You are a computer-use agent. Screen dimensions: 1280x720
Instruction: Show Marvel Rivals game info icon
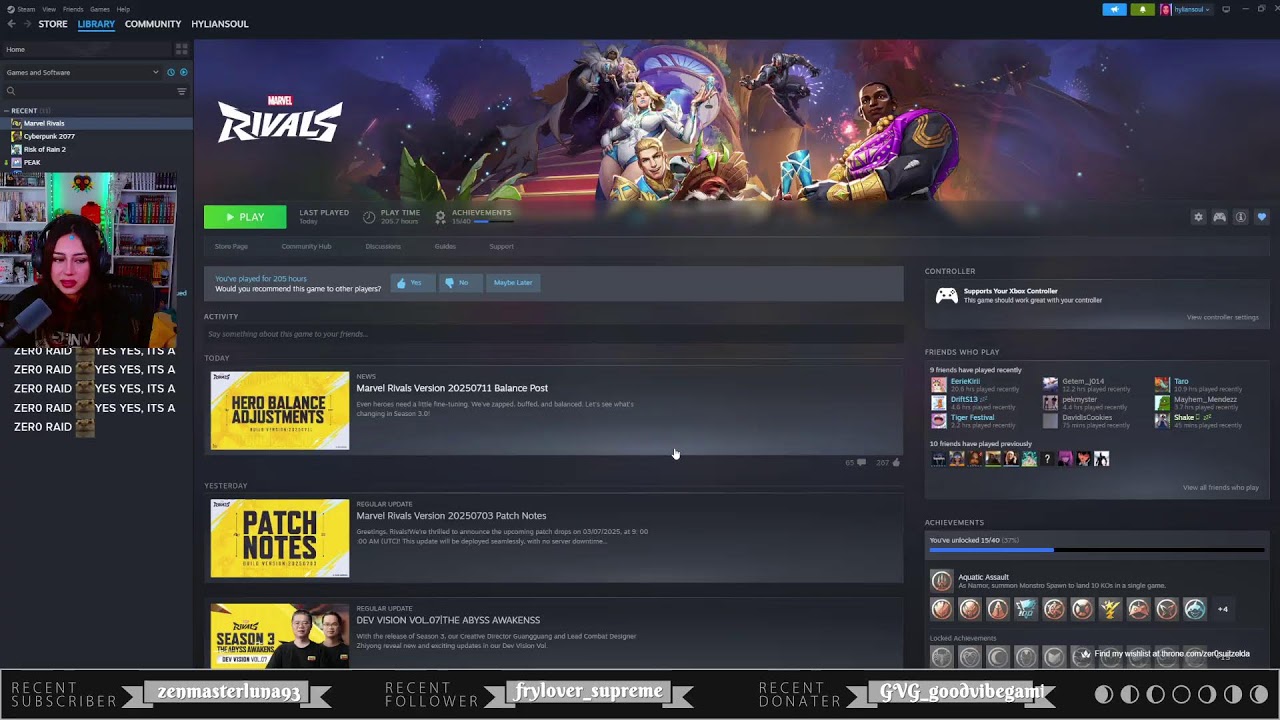pyautogui.click(x=1240, y=217)
